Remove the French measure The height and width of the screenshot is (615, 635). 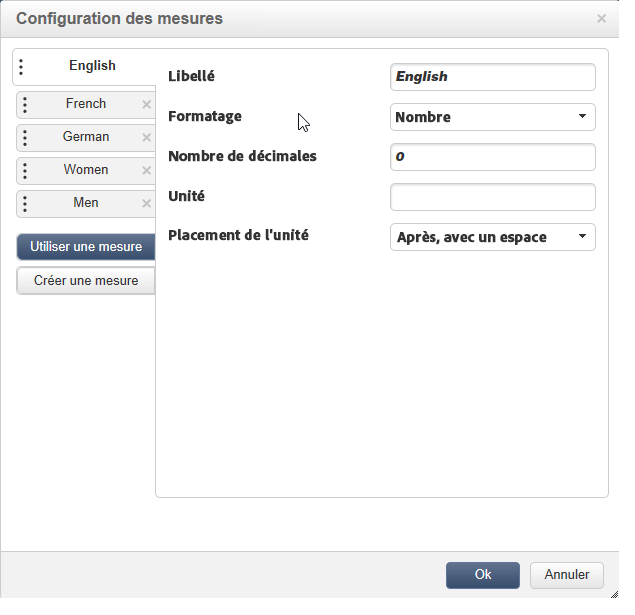tap(146, 105)
